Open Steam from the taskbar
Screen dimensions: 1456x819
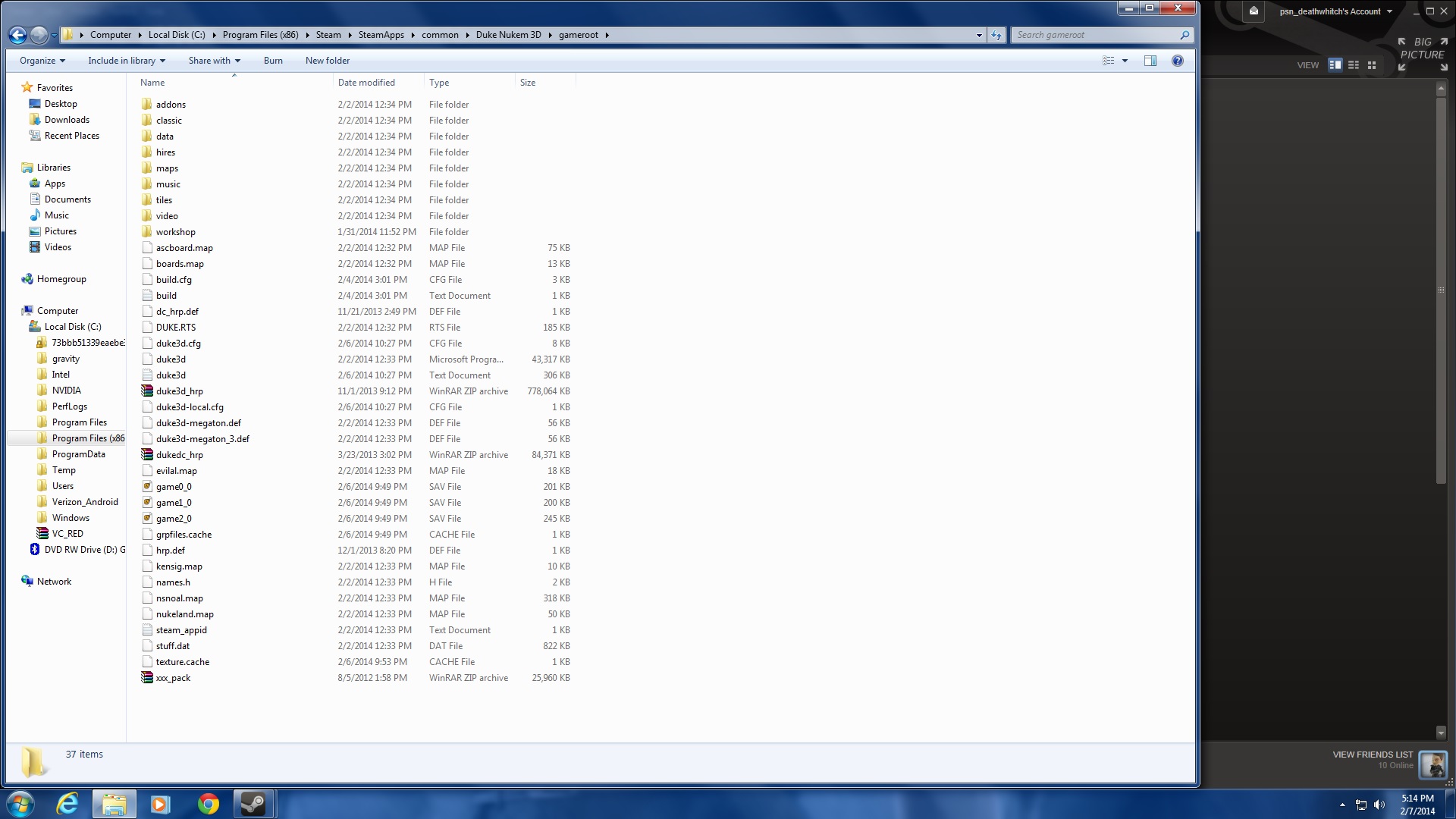253,804
